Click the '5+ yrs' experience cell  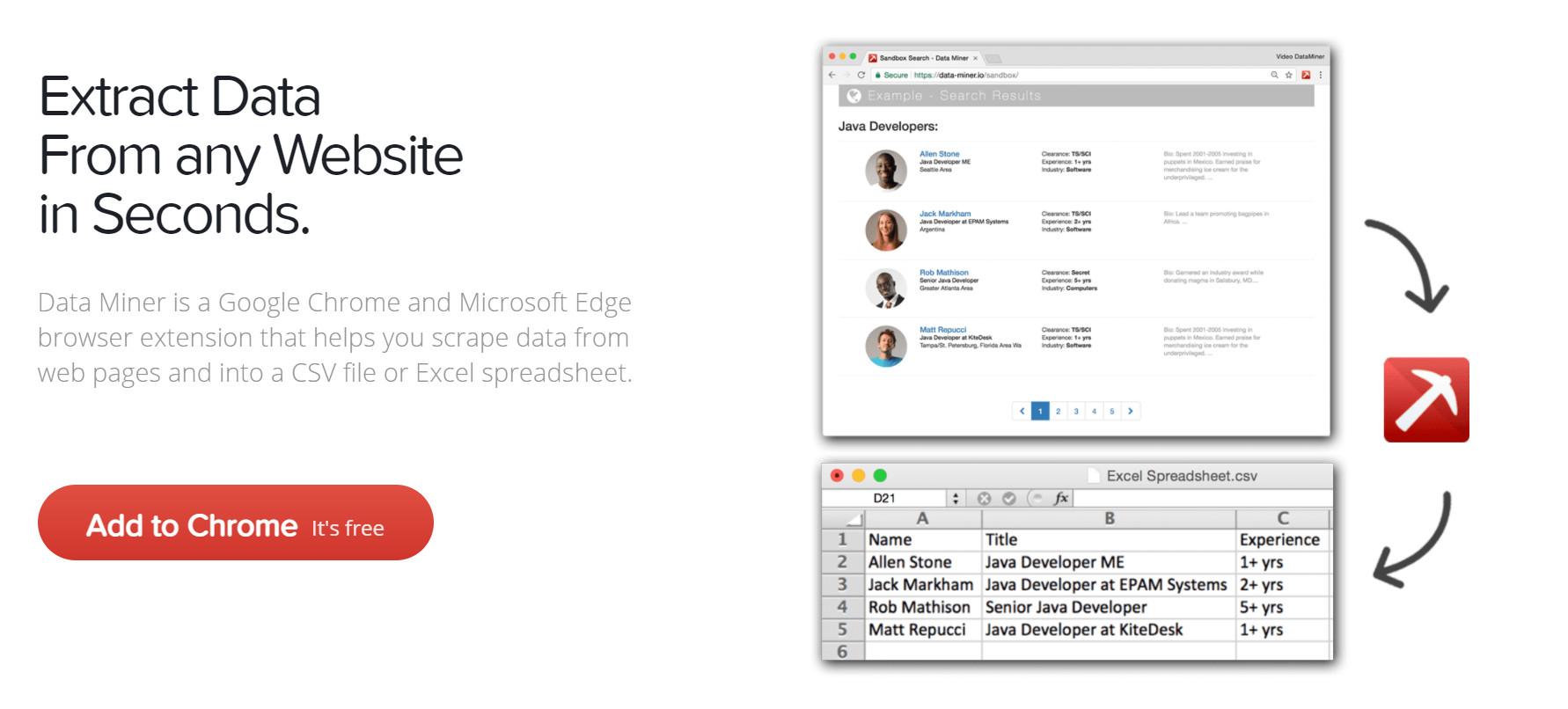(1283, 607)
